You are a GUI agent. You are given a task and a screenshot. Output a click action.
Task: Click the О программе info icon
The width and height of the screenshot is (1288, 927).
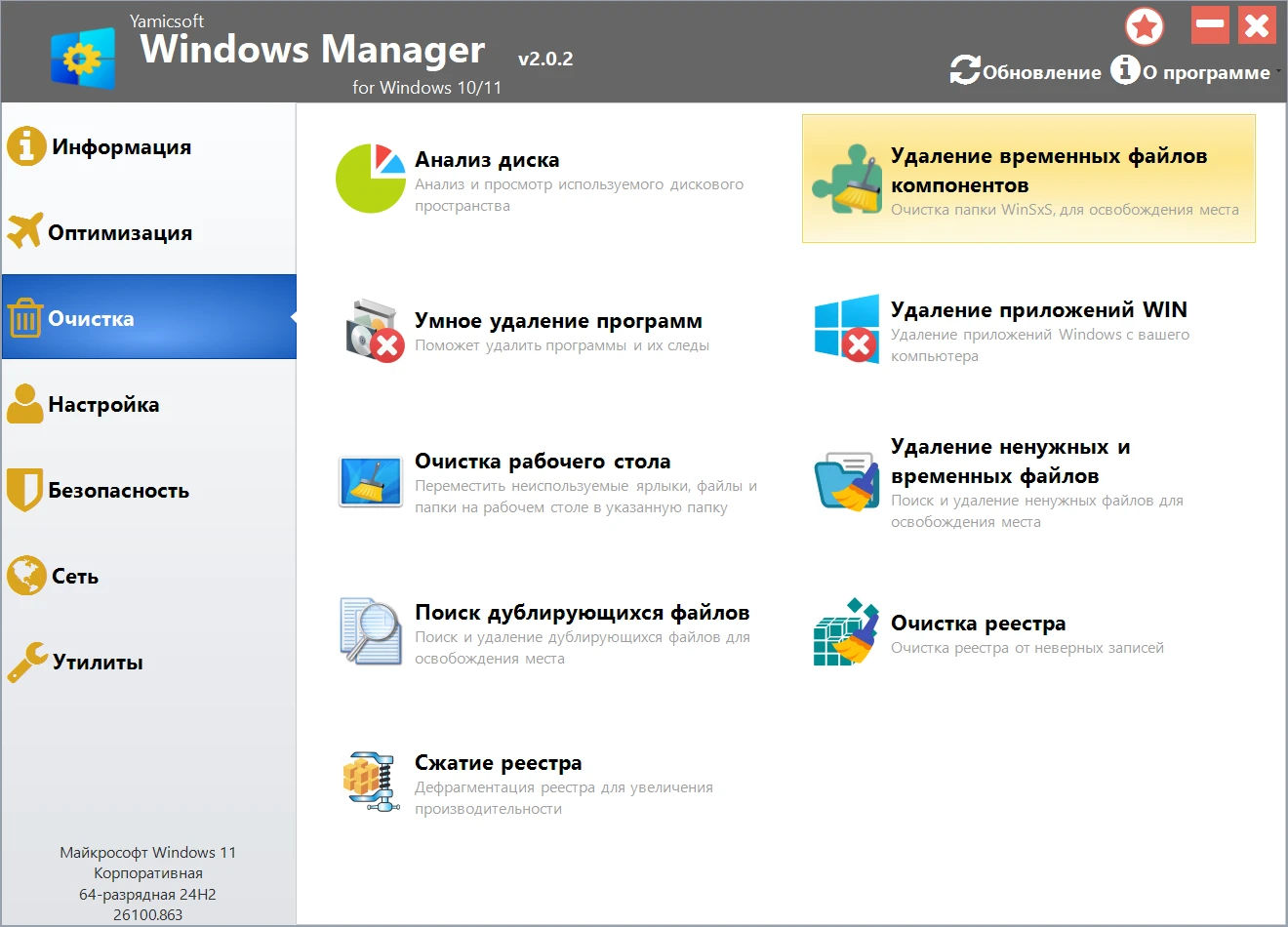1125,68
